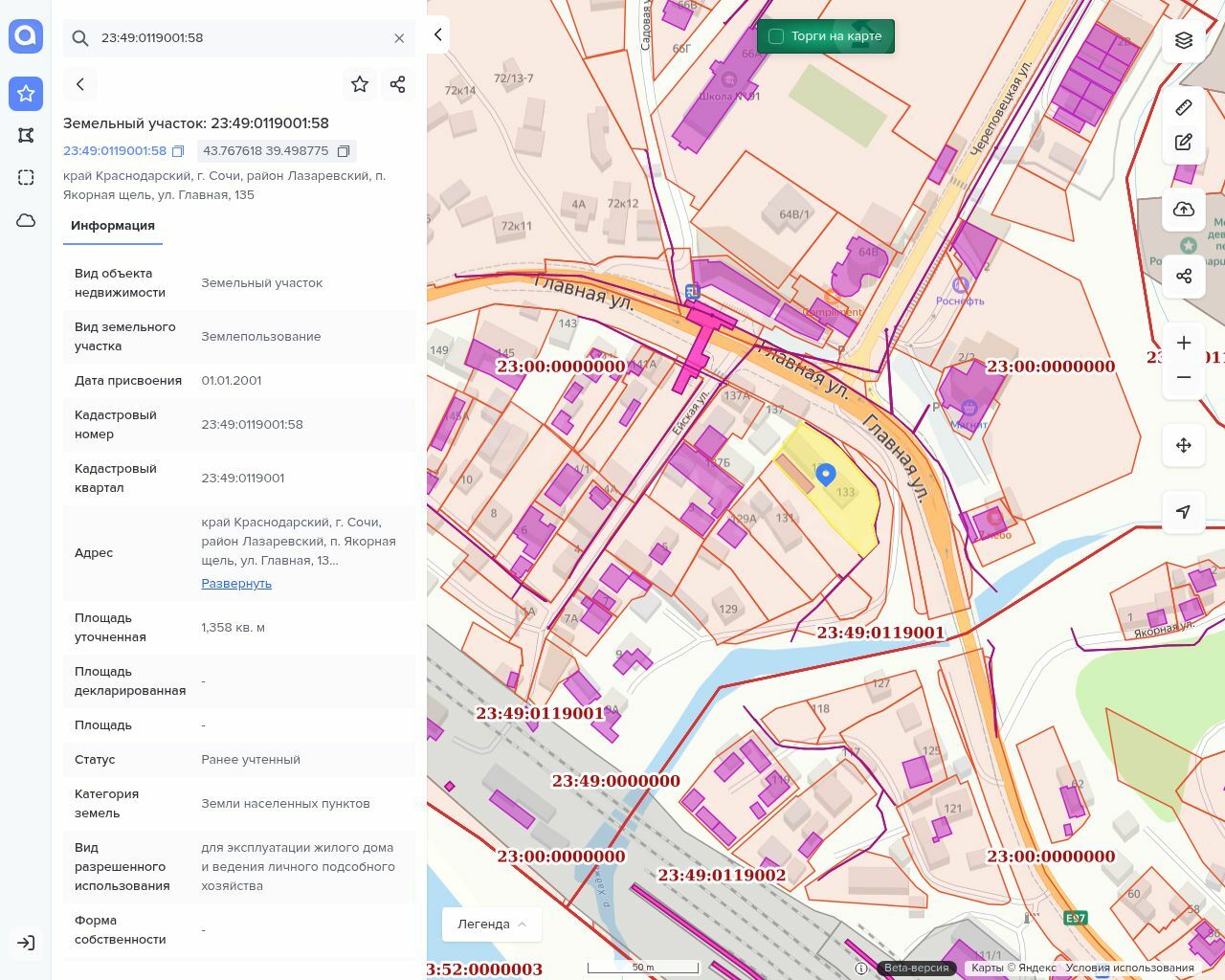Open favorites in the left sidebar
The width and height of the screenshot is (1225, 980).
(26, 94)
